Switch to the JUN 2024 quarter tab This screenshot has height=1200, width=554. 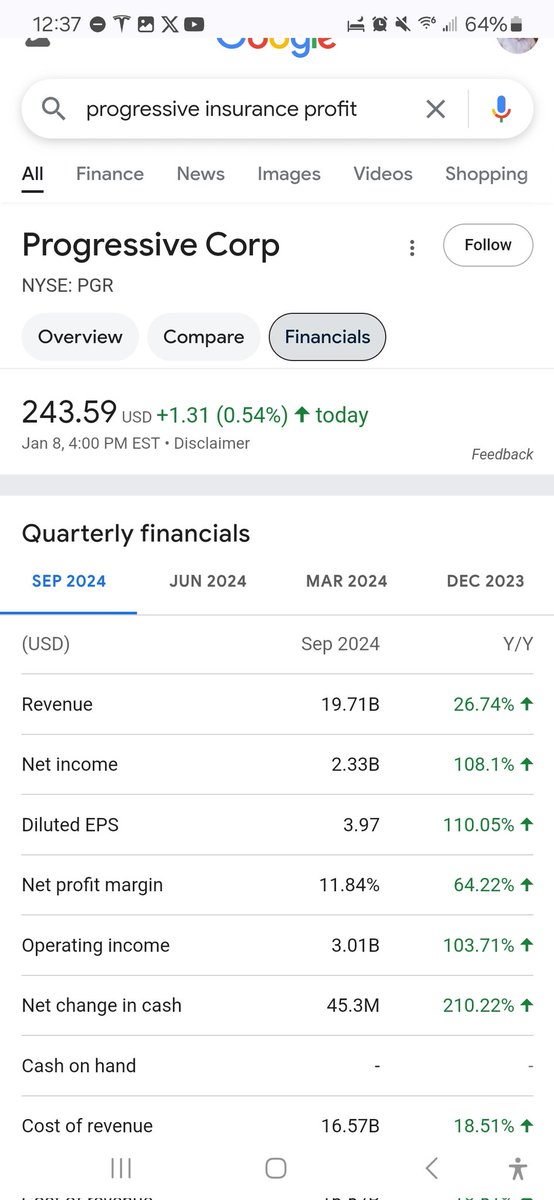click(x=208, y=581)
